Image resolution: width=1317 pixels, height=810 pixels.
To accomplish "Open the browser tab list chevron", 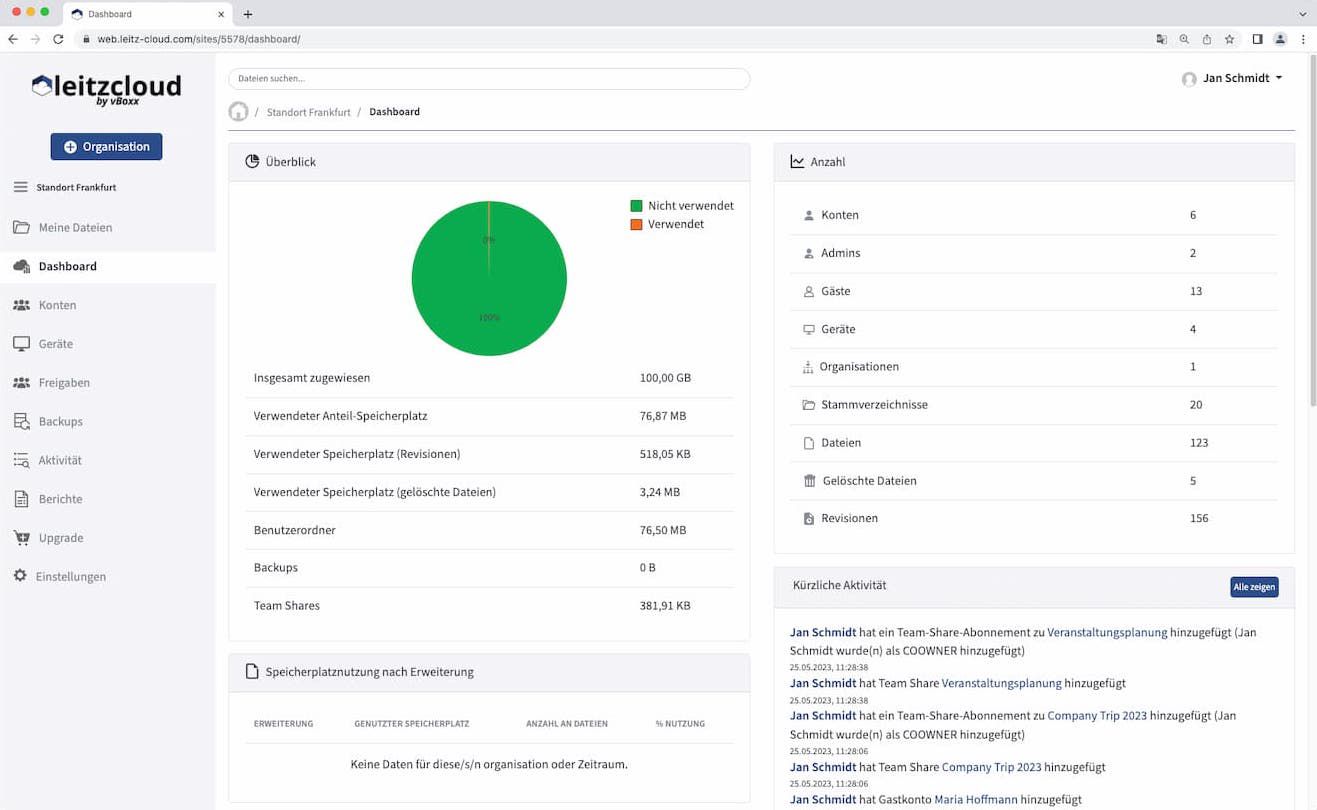I will (1302, 14).
